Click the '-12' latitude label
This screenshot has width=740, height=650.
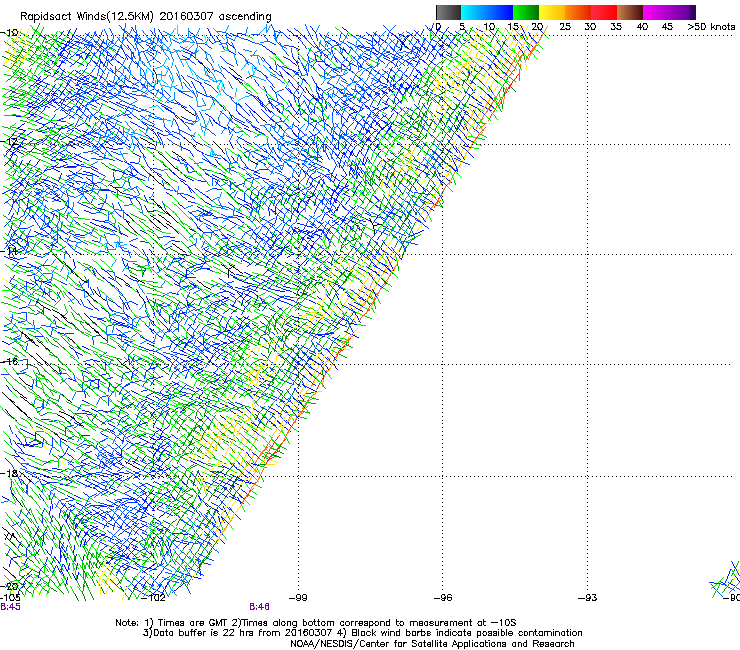(x=10, y=141)
